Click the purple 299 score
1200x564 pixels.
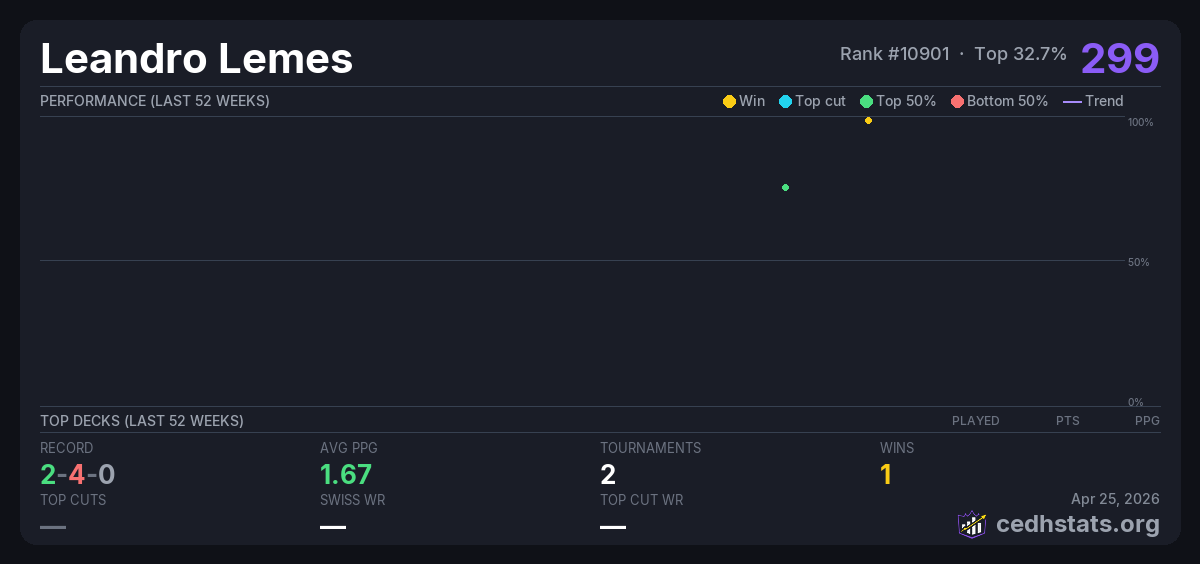tap(1119, 58)
